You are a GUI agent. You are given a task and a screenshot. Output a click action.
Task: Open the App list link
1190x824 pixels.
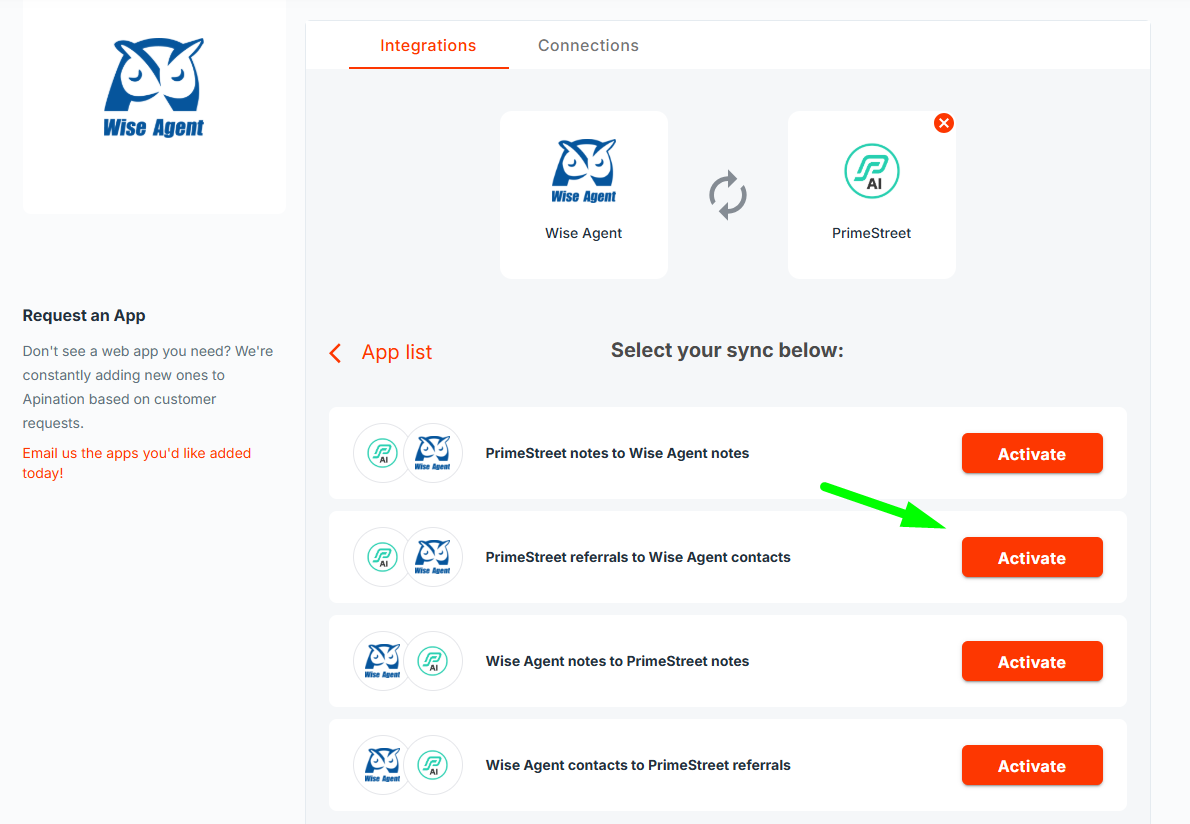click(396, 352)
